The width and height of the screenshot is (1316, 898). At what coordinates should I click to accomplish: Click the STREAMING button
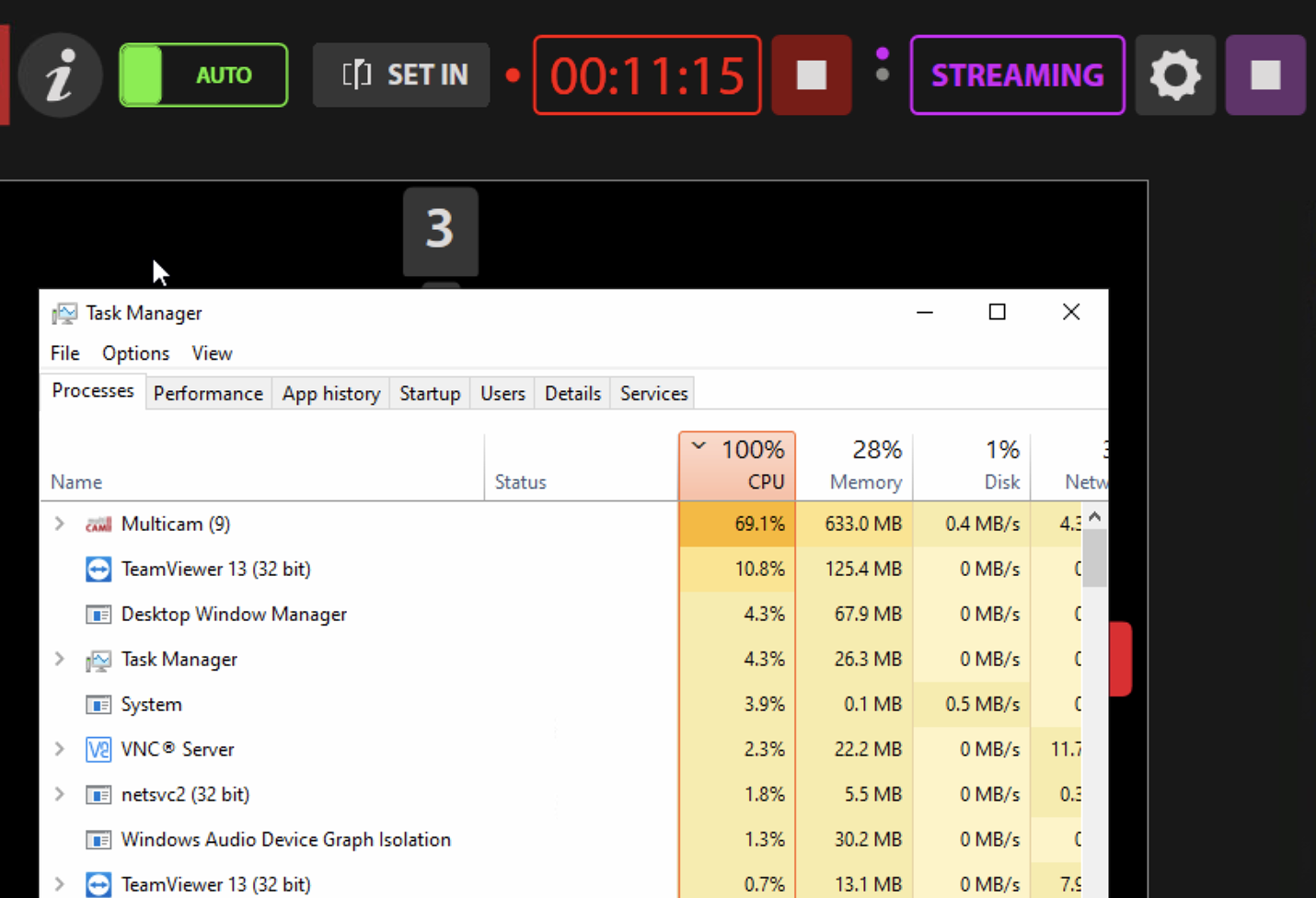[x=1017, y=75]
